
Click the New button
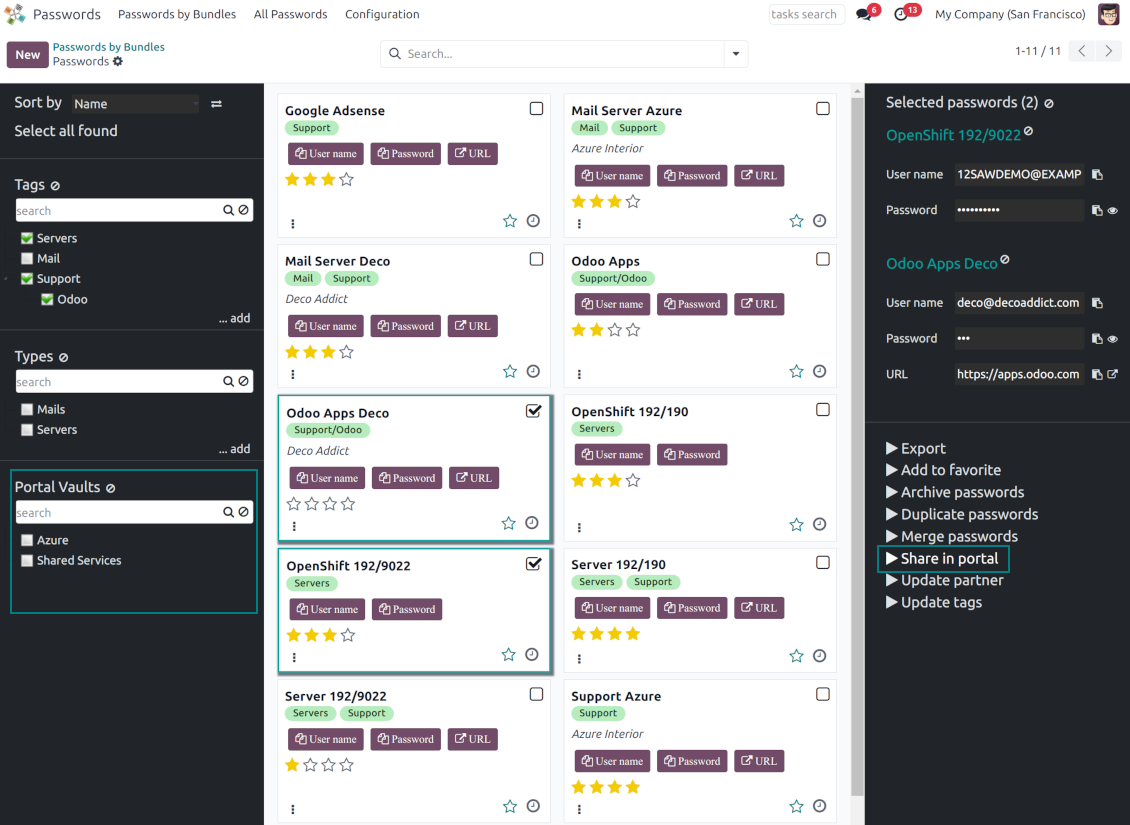[x=27, y=55]
